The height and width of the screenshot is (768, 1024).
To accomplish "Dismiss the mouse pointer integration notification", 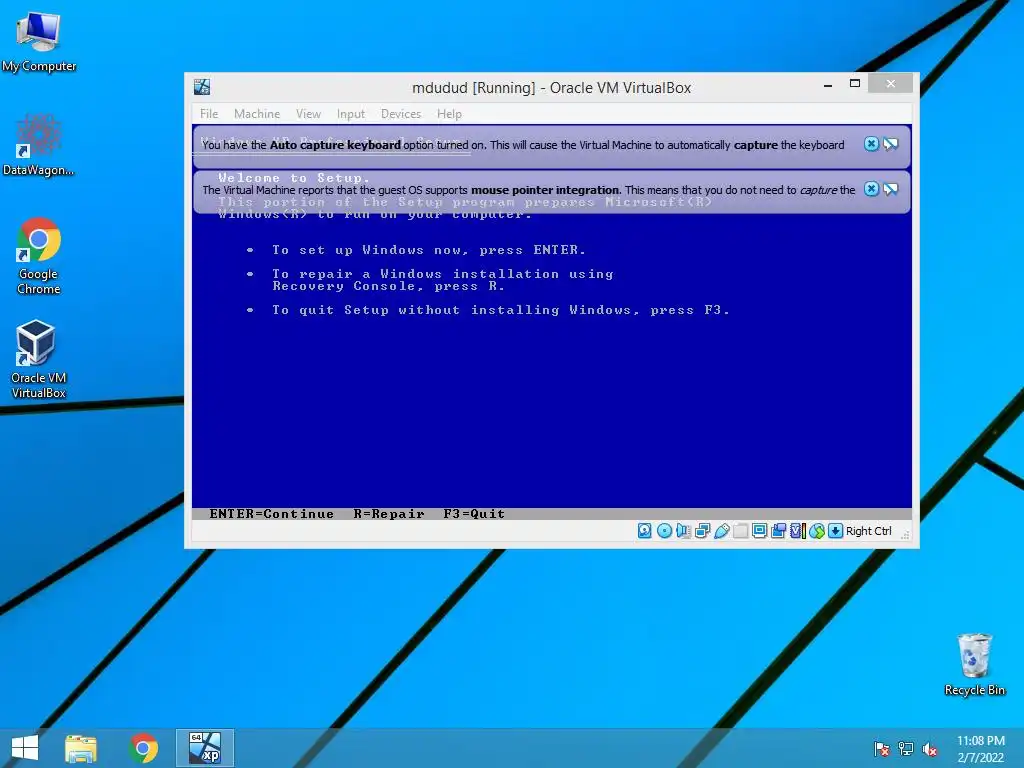I will pyautogui.click(x=871, y=189).
